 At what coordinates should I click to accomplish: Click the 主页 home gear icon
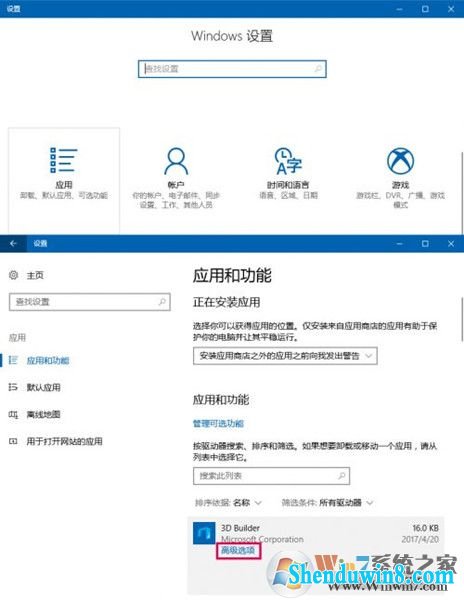tap(13, 275)
